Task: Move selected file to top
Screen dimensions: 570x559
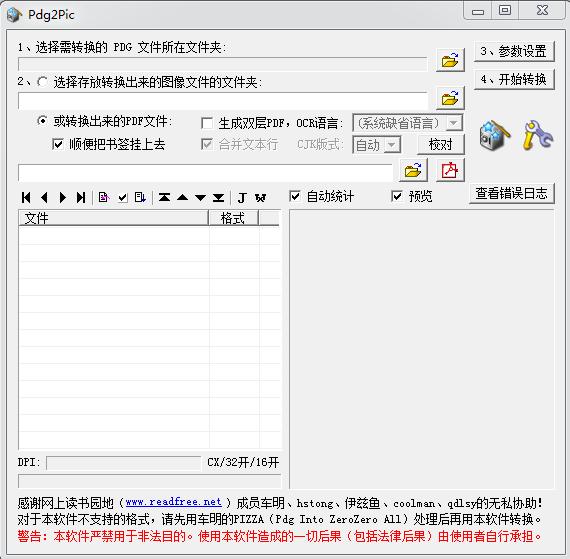Action: click(x=164, y=198)
